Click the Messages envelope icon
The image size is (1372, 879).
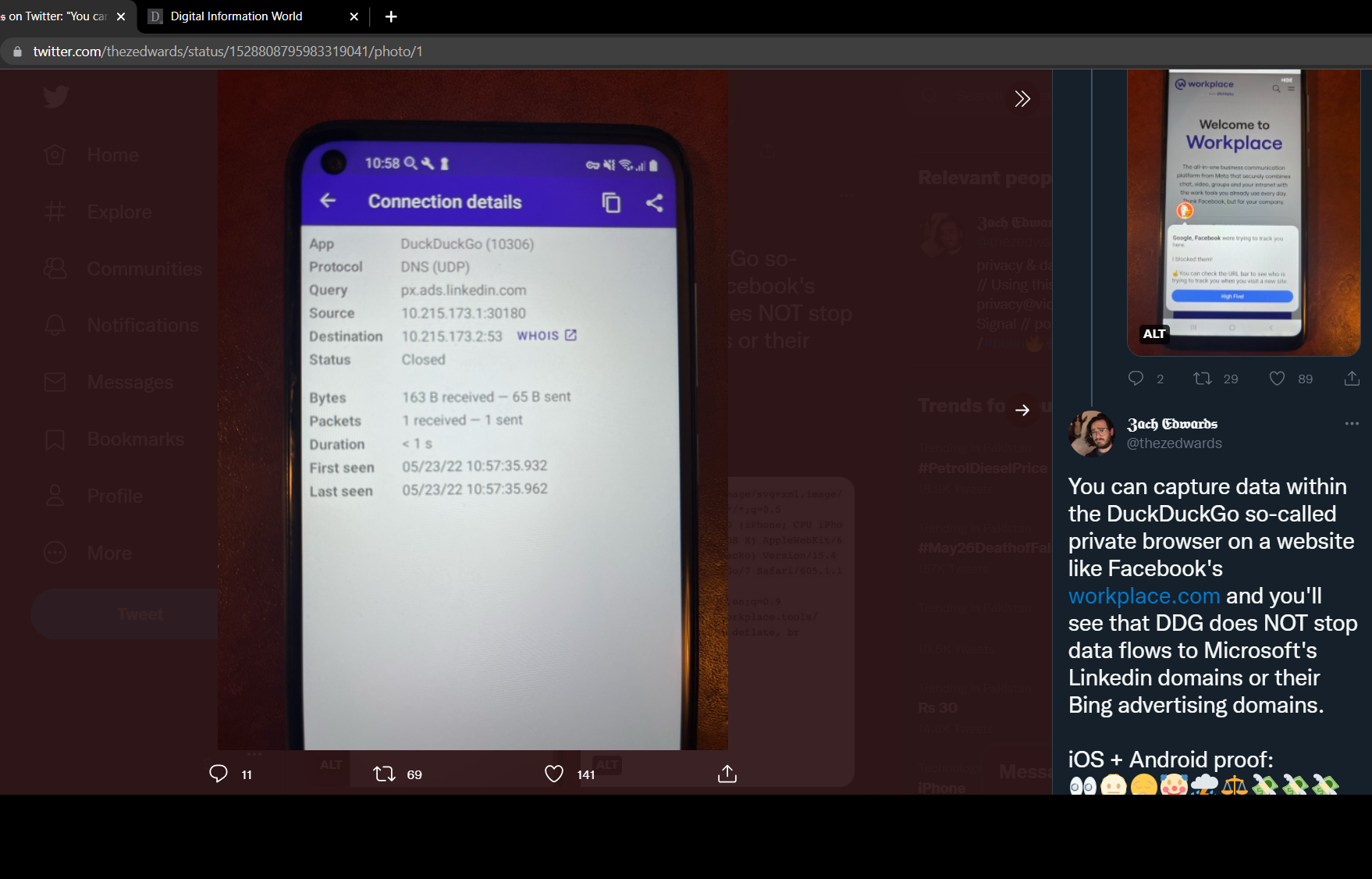55,383
